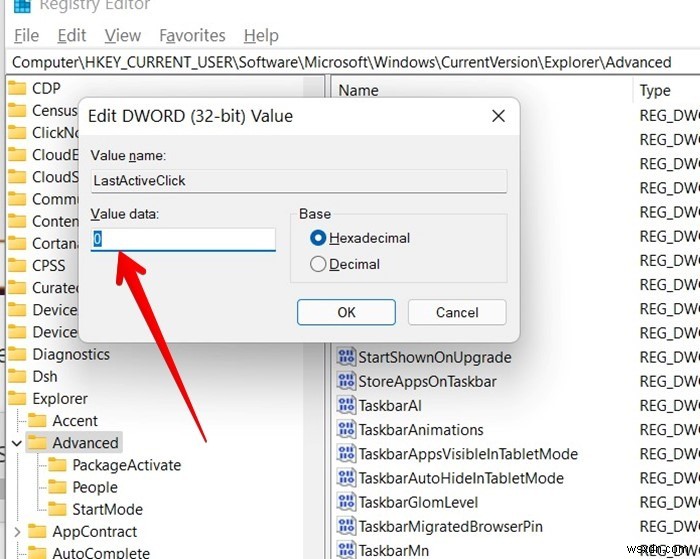Click the PackageActivate folder icon
The height and width of the screenshot is (559, 700).
pos(57,465)
